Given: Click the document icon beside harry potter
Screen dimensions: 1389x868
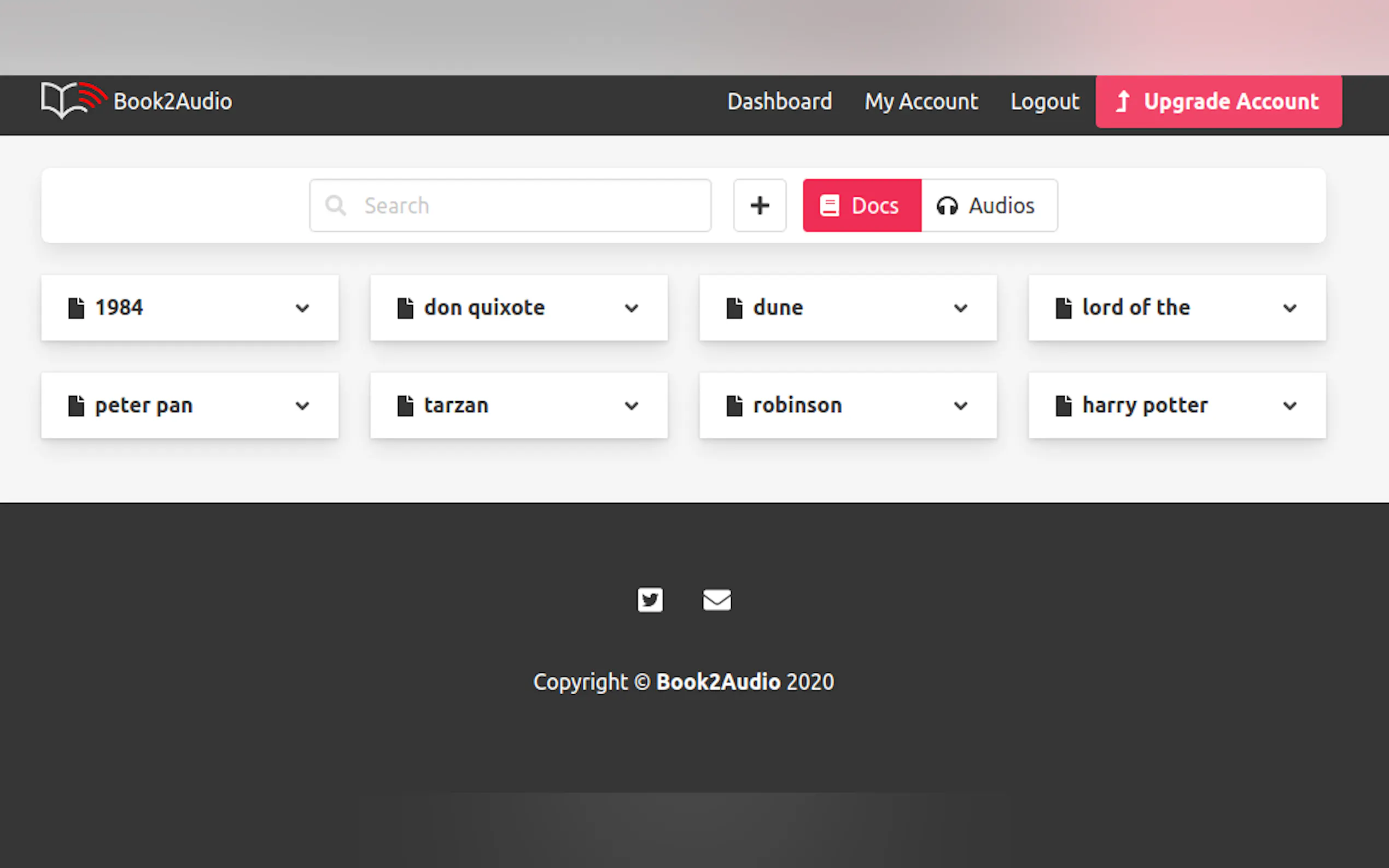Looking at the screenshot, I should pos(1063,406).
